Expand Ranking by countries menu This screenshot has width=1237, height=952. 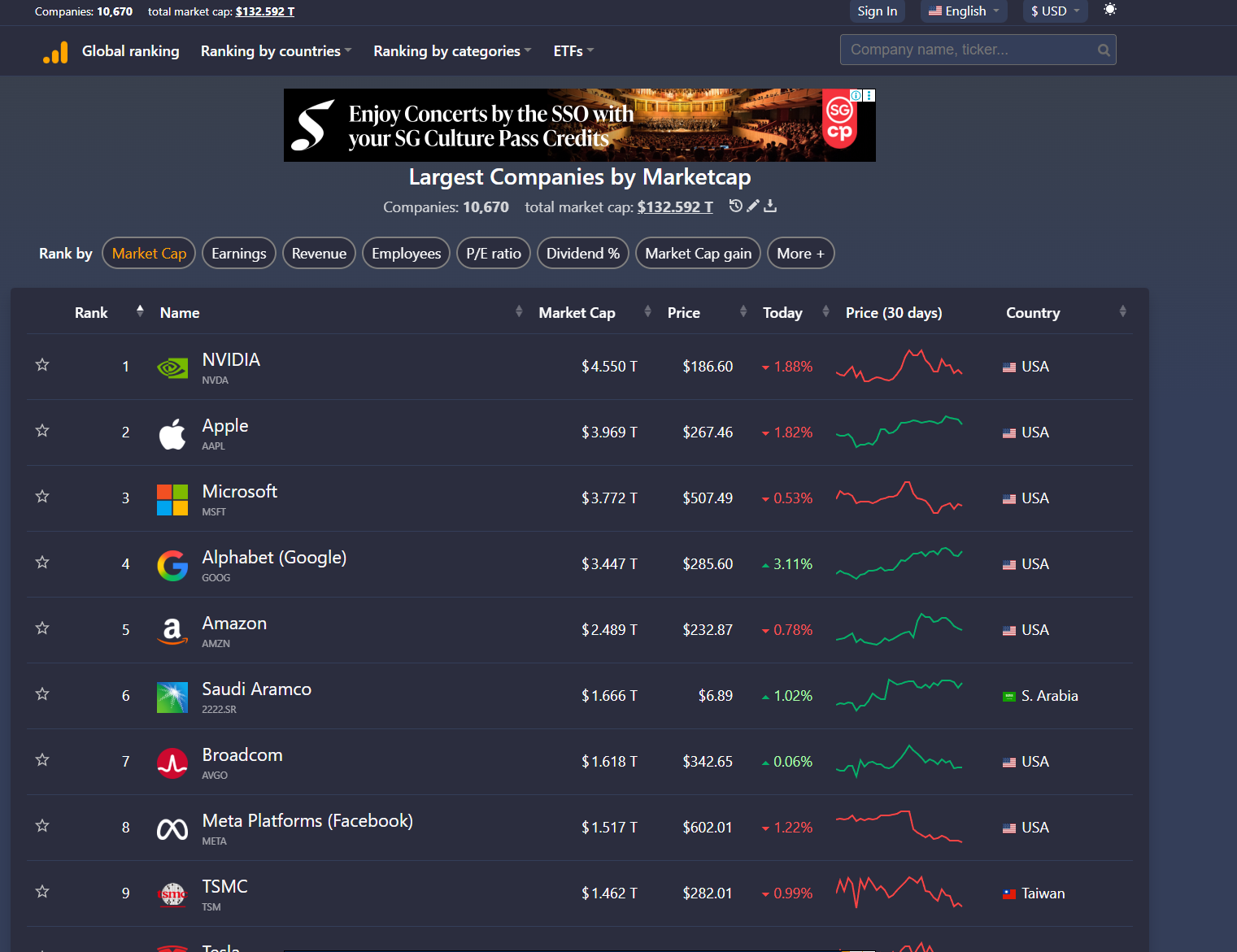(276, 51)
